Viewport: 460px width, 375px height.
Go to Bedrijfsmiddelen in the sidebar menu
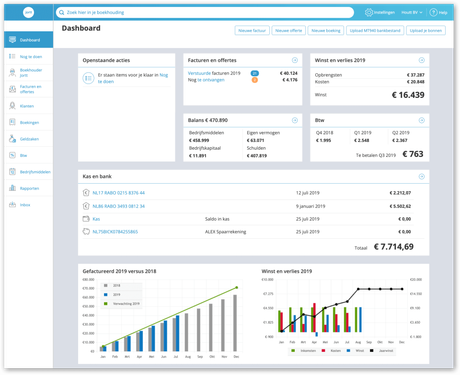(35, 172)
